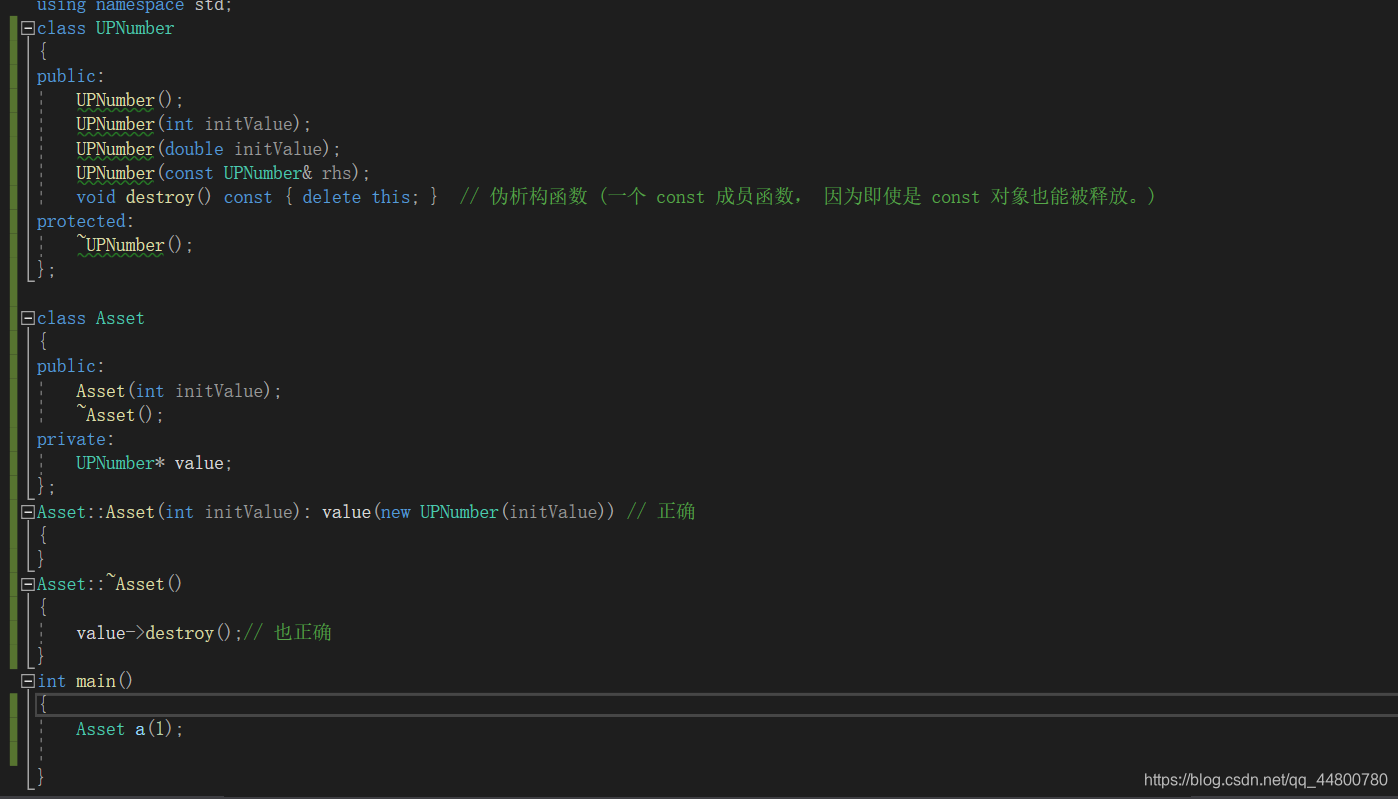Click 'public:' in class UPNumber
1398x799 pixels.
tap(71, 76)
